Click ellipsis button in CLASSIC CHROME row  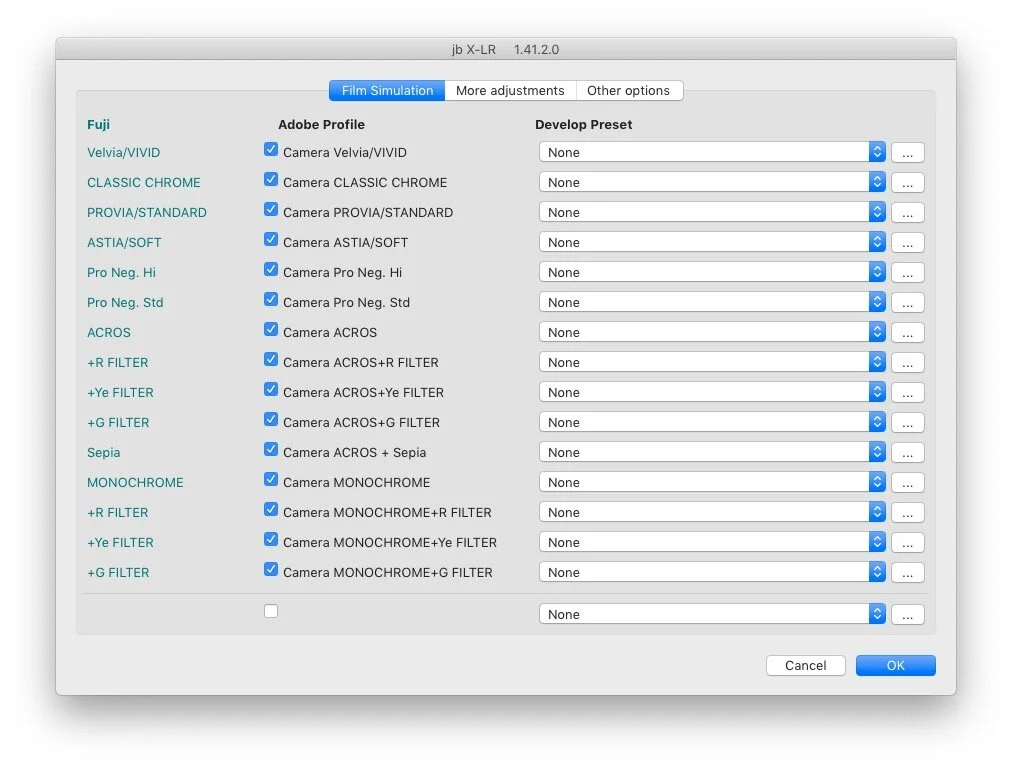907,183
